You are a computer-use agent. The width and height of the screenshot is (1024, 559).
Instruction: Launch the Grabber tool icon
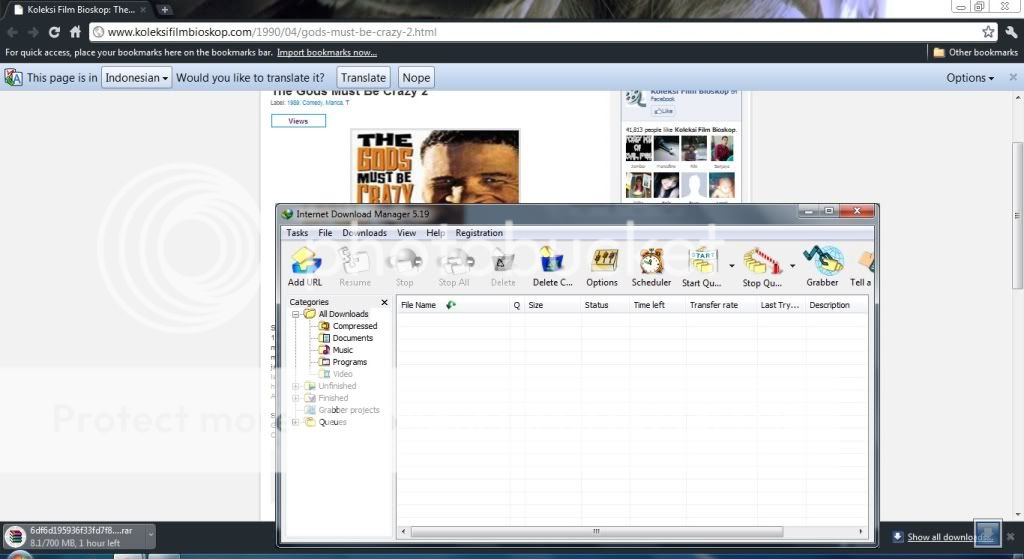point(822,267)
